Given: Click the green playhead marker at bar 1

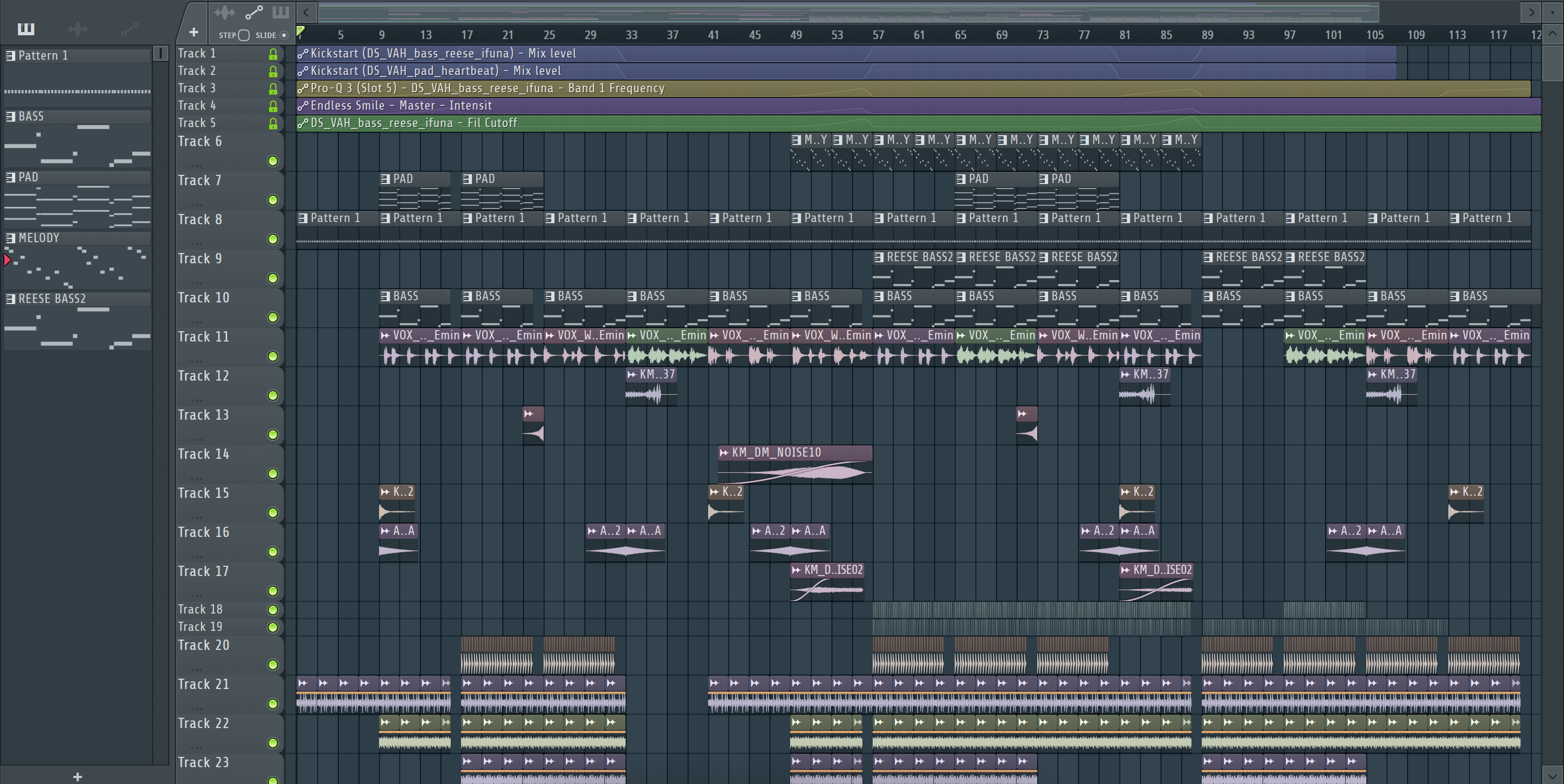Looking at the screenshot, I should coord(300,31).
